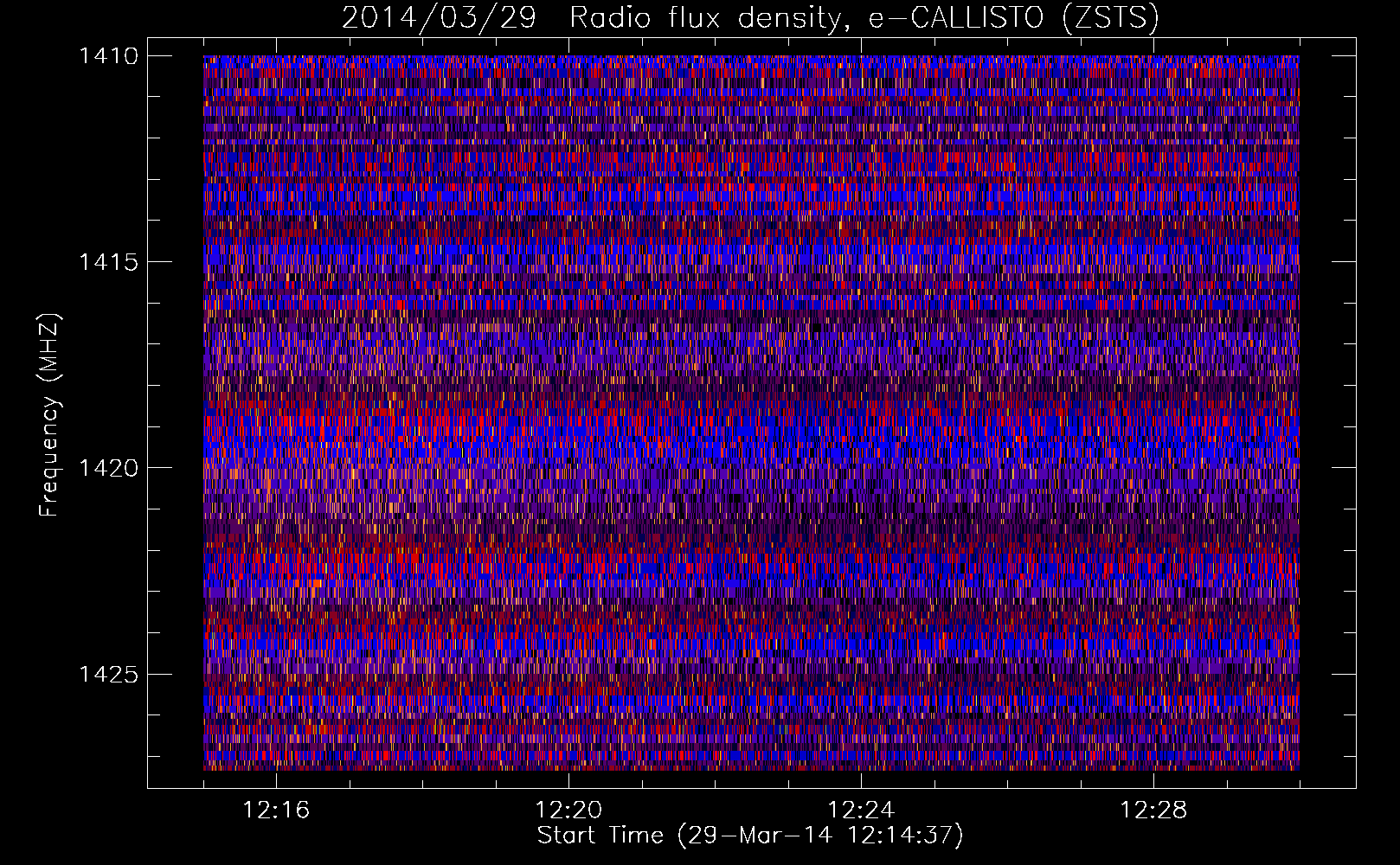Click the 1410 frequency axis label
The width and height of the screenshot is (1400, 865).
click(x=108, y=56)
